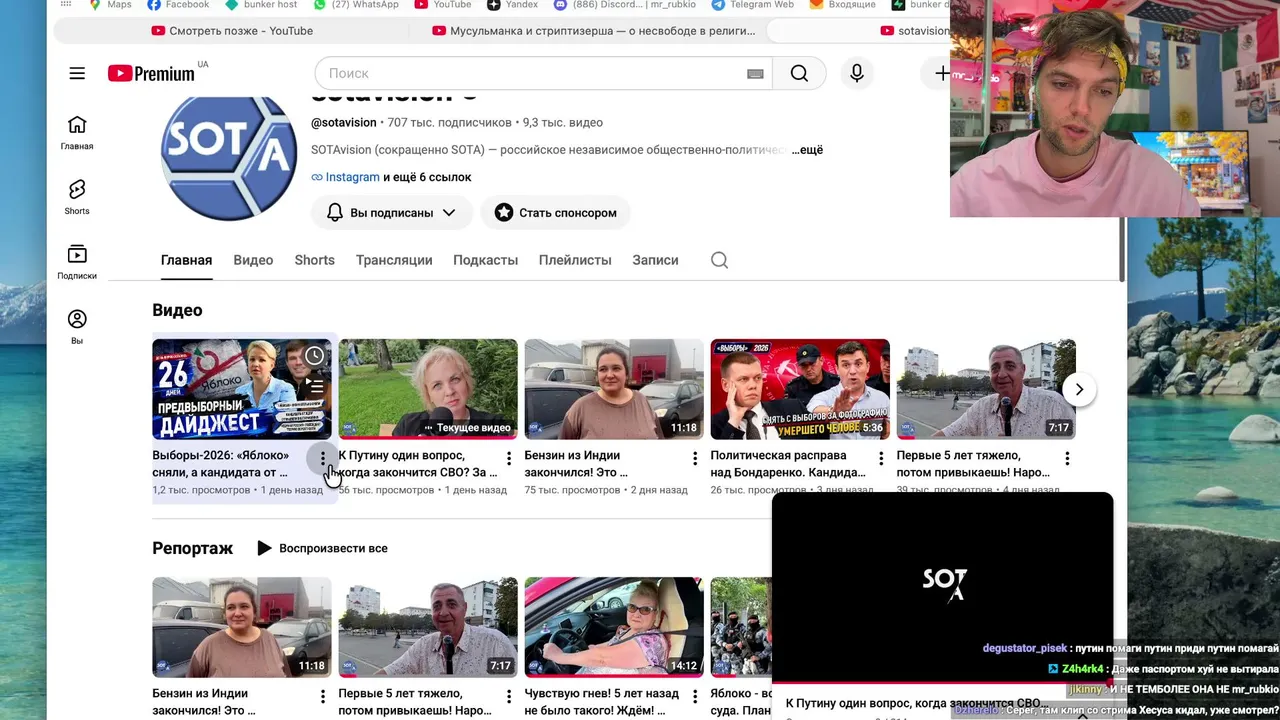
Task: Show next videos with the right arrow
Action: pyautogui.click(x=1079, y=389)
